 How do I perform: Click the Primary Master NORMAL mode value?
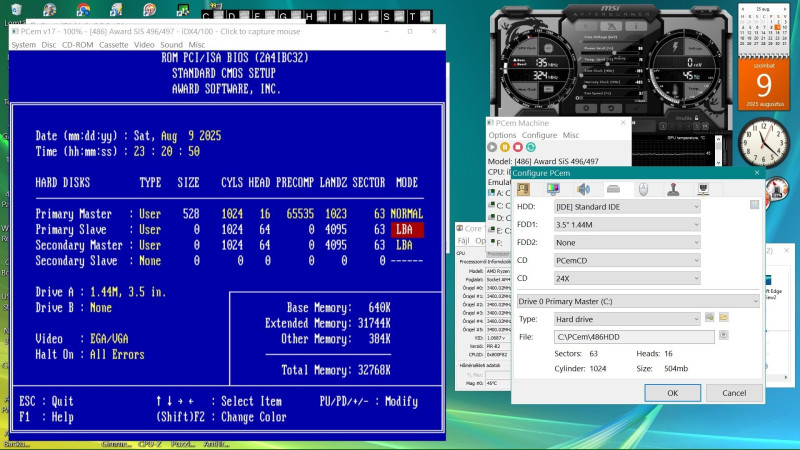(407, 214)
